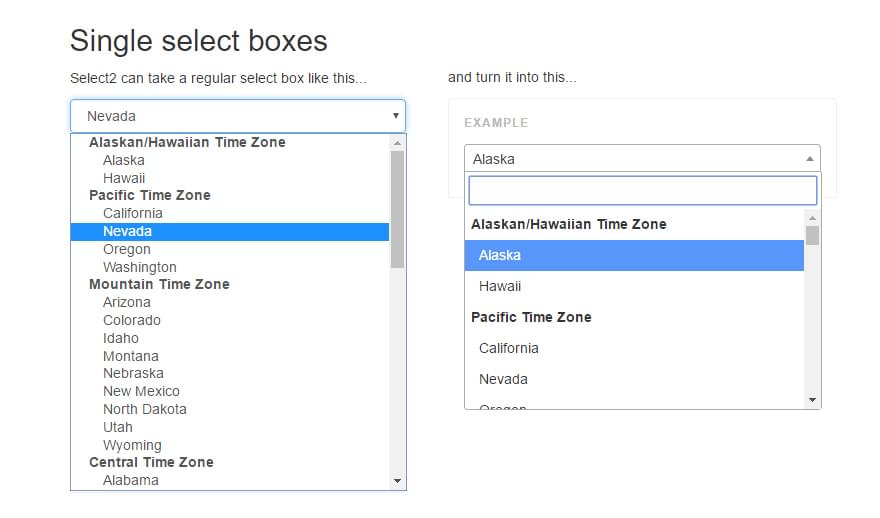Choose Hawaii in Select2 results
Screen dimensions: 880x518
coord(500,286)
